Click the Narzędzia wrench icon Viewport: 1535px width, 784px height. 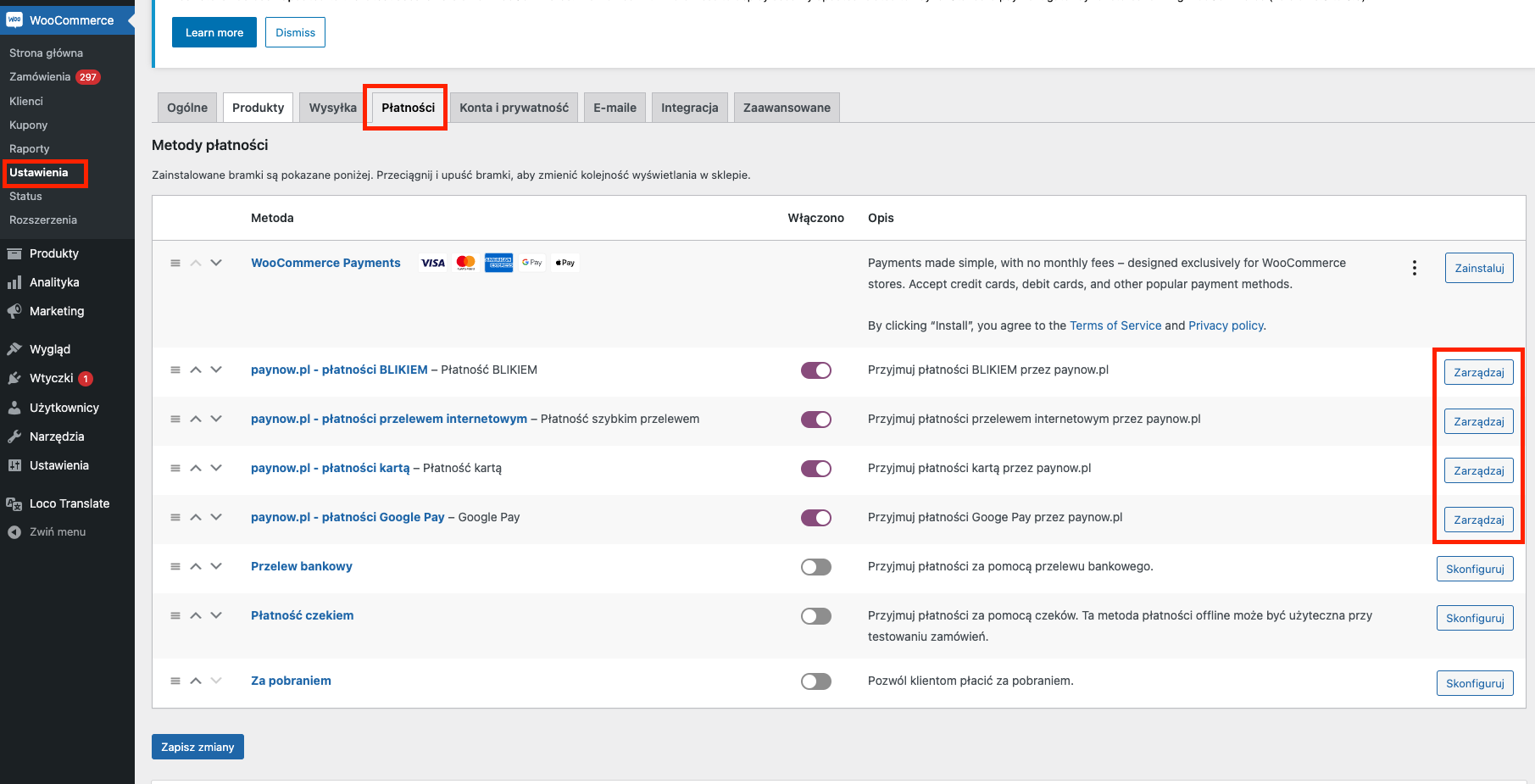tap(14, 436)
